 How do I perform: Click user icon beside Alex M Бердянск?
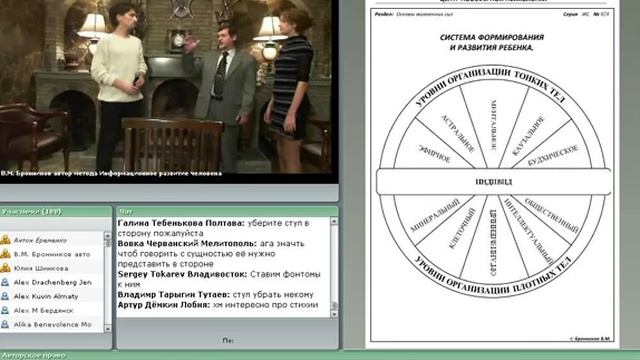pyautogui.click(x=5, y=310)
